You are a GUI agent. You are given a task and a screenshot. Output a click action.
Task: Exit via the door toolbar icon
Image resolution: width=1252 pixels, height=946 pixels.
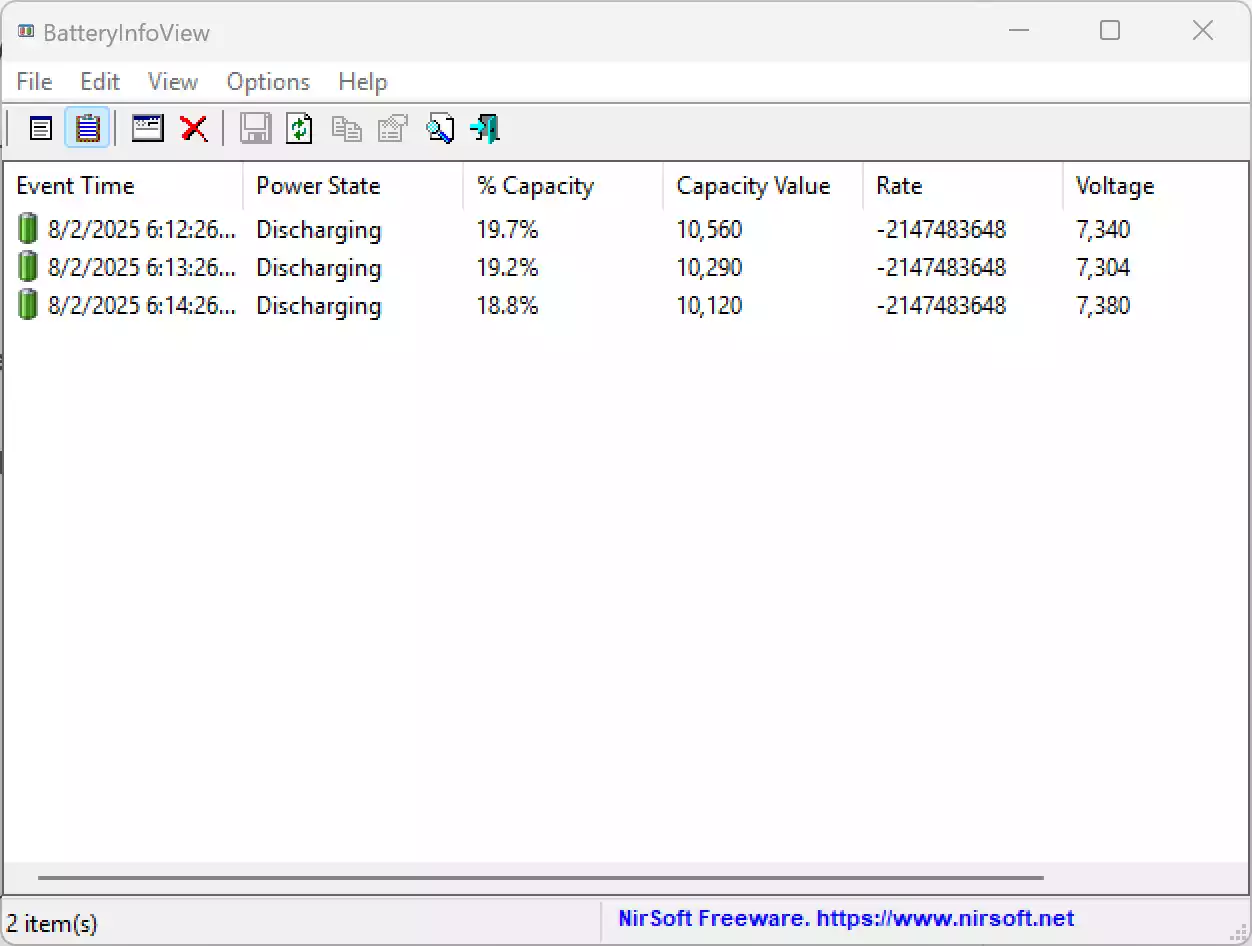(484, 128)
